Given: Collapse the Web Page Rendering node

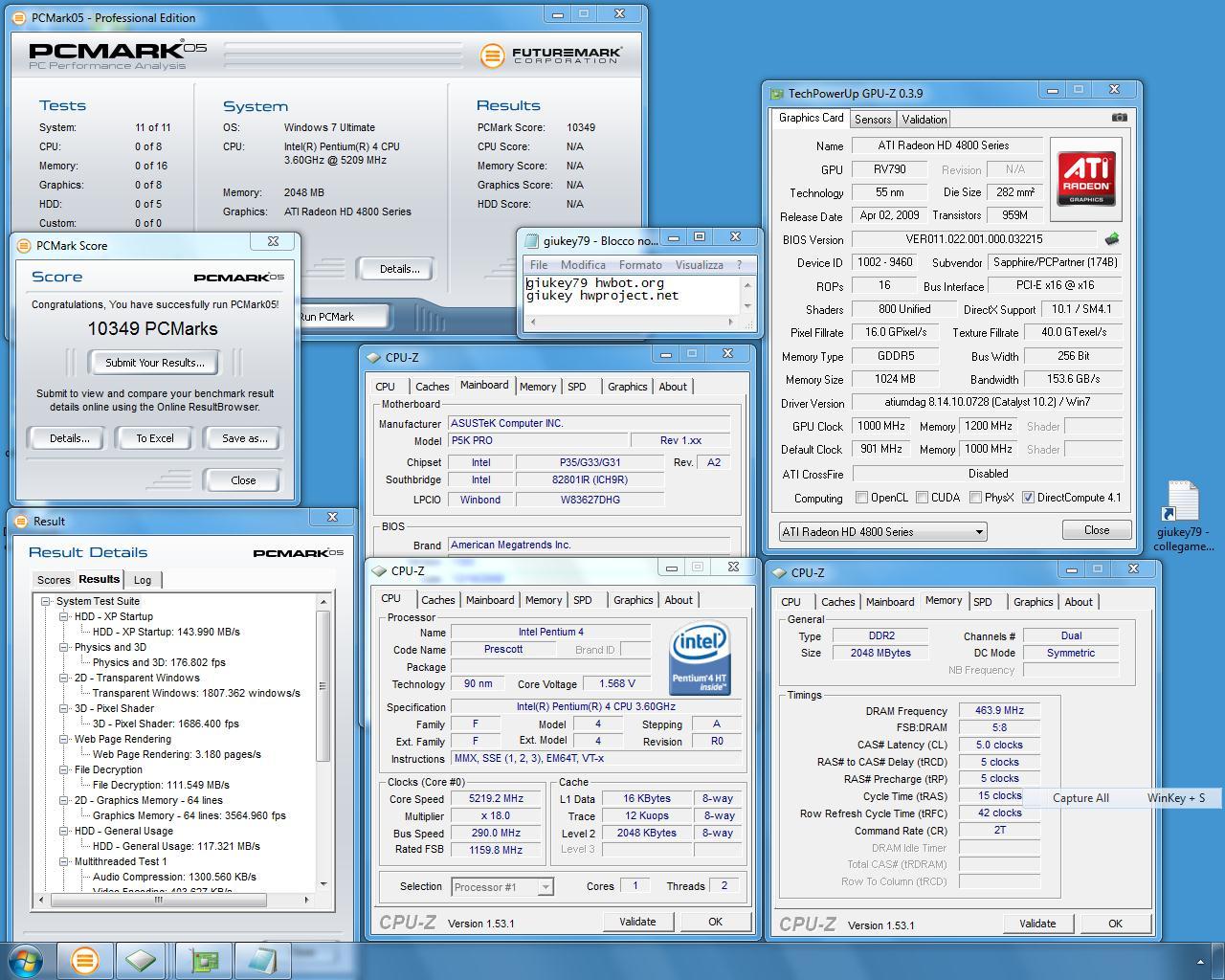Looking at the screenshot, I should pos(64,739).
